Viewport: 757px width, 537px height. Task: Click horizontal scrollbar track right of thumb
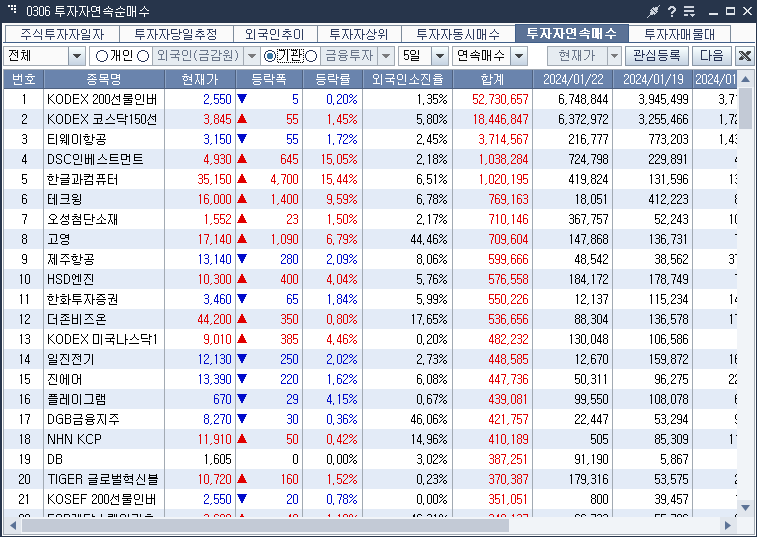pos(613,525)
